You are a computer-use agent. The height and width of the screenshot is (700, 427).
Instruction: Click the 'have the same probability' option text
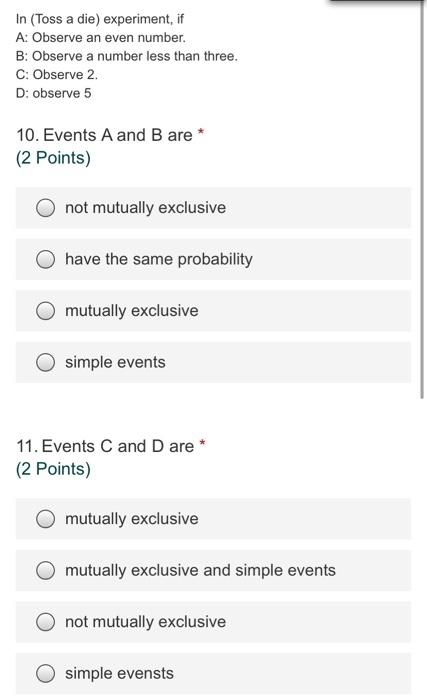tap(159, 259)
